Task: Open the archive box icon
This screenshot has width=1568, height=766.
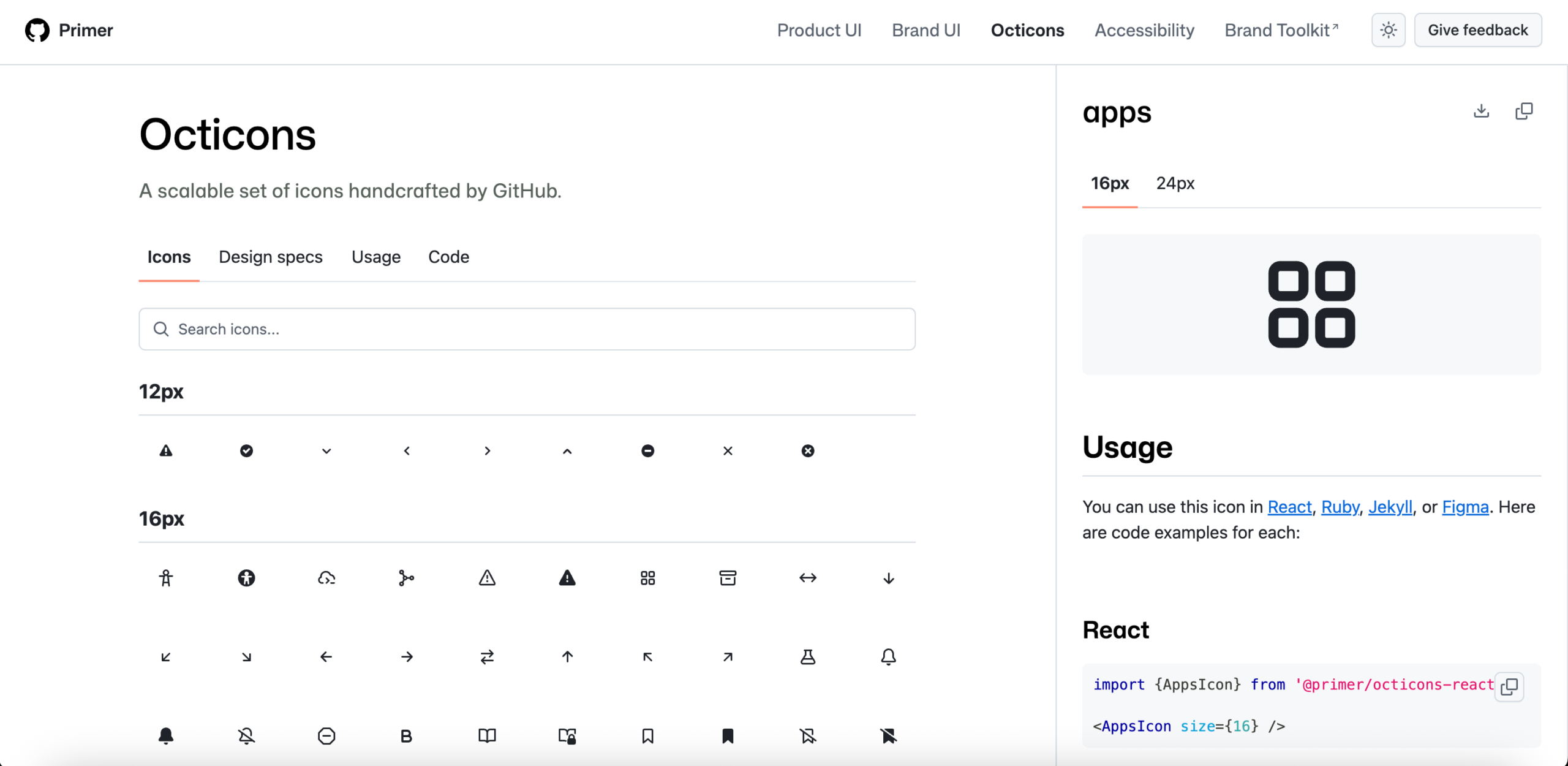Action: [x=728, y=578]
